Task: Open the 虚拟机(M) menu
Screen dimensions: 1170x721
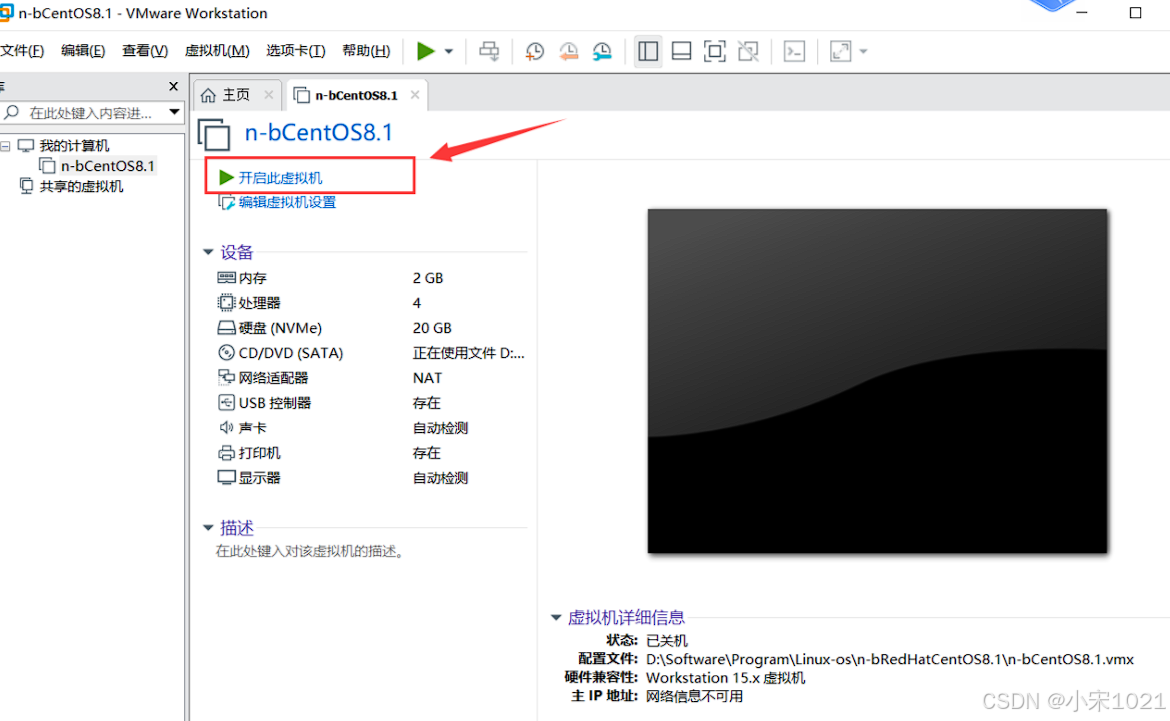Action: click(x=217, y=51)
